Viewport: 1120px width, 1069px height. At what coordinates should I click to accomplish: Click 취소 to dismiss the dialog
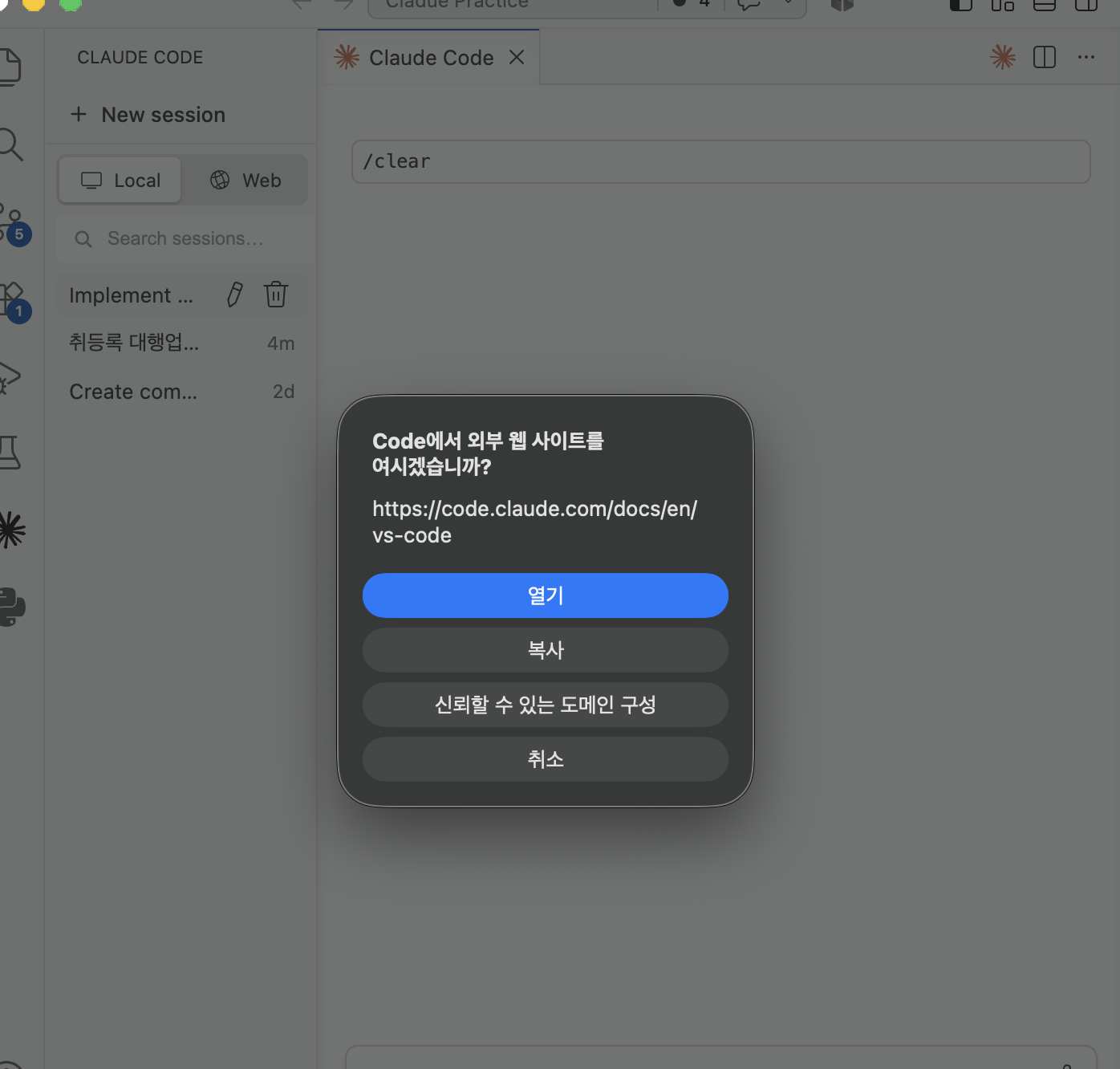coord(546,759)
